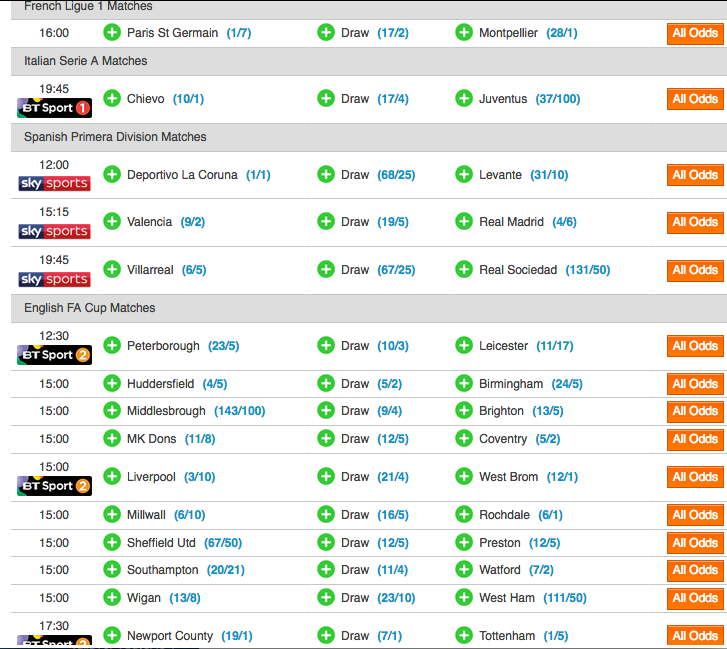Add Millwall using plus icon
Viewport: 727px width, 649px height.
pos(112,514)
